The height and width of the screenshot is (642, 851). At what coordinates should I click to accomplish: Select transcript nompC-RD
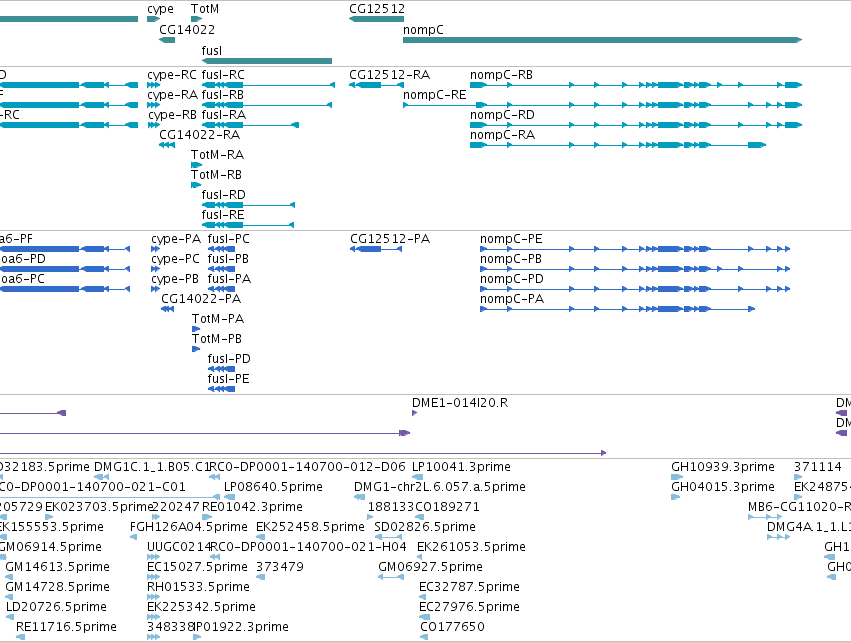(636, 125)
